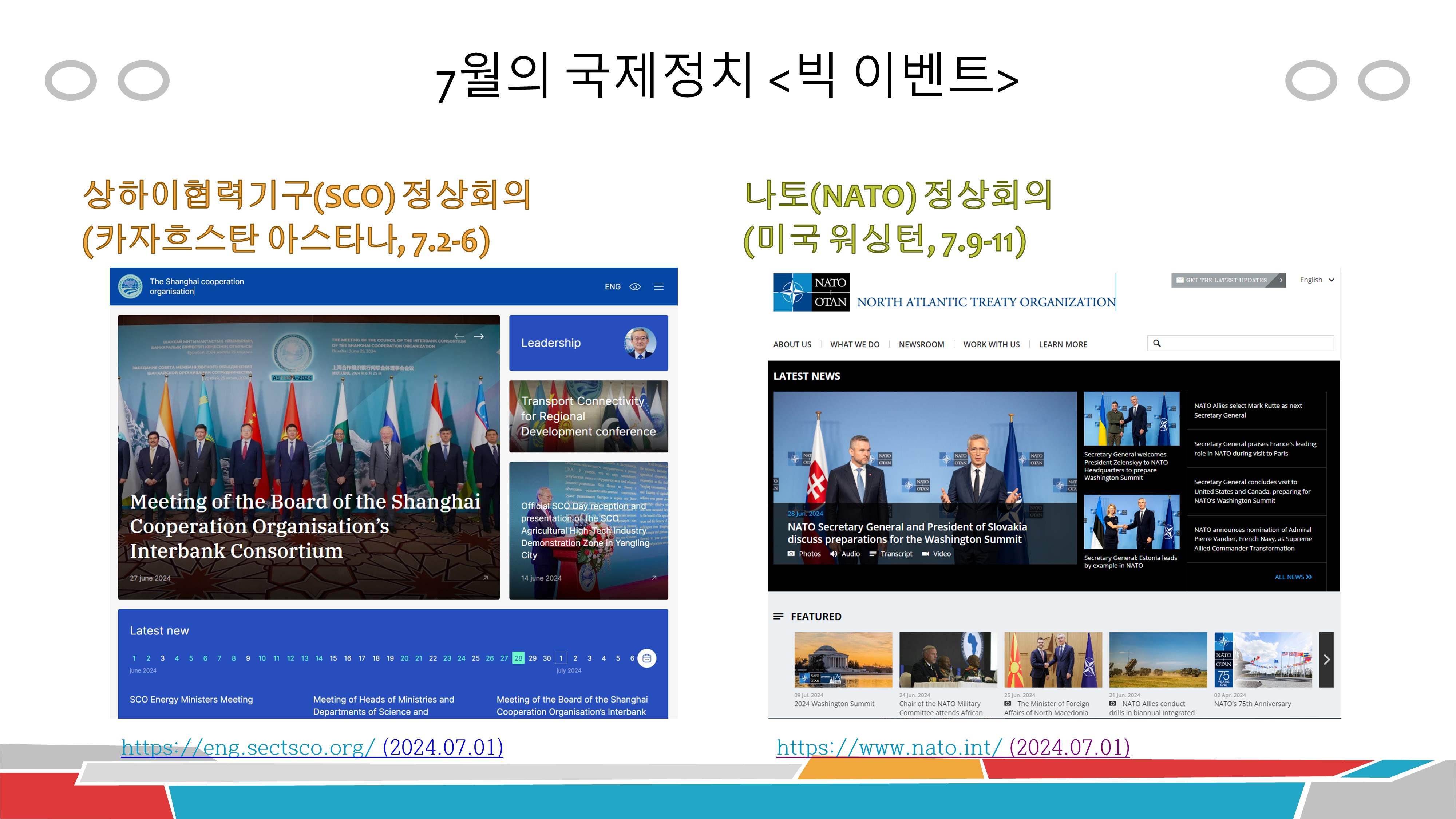The image size is (1456, 819).
Task: Open the NEWSROOM menu
Action: (921, 344)
